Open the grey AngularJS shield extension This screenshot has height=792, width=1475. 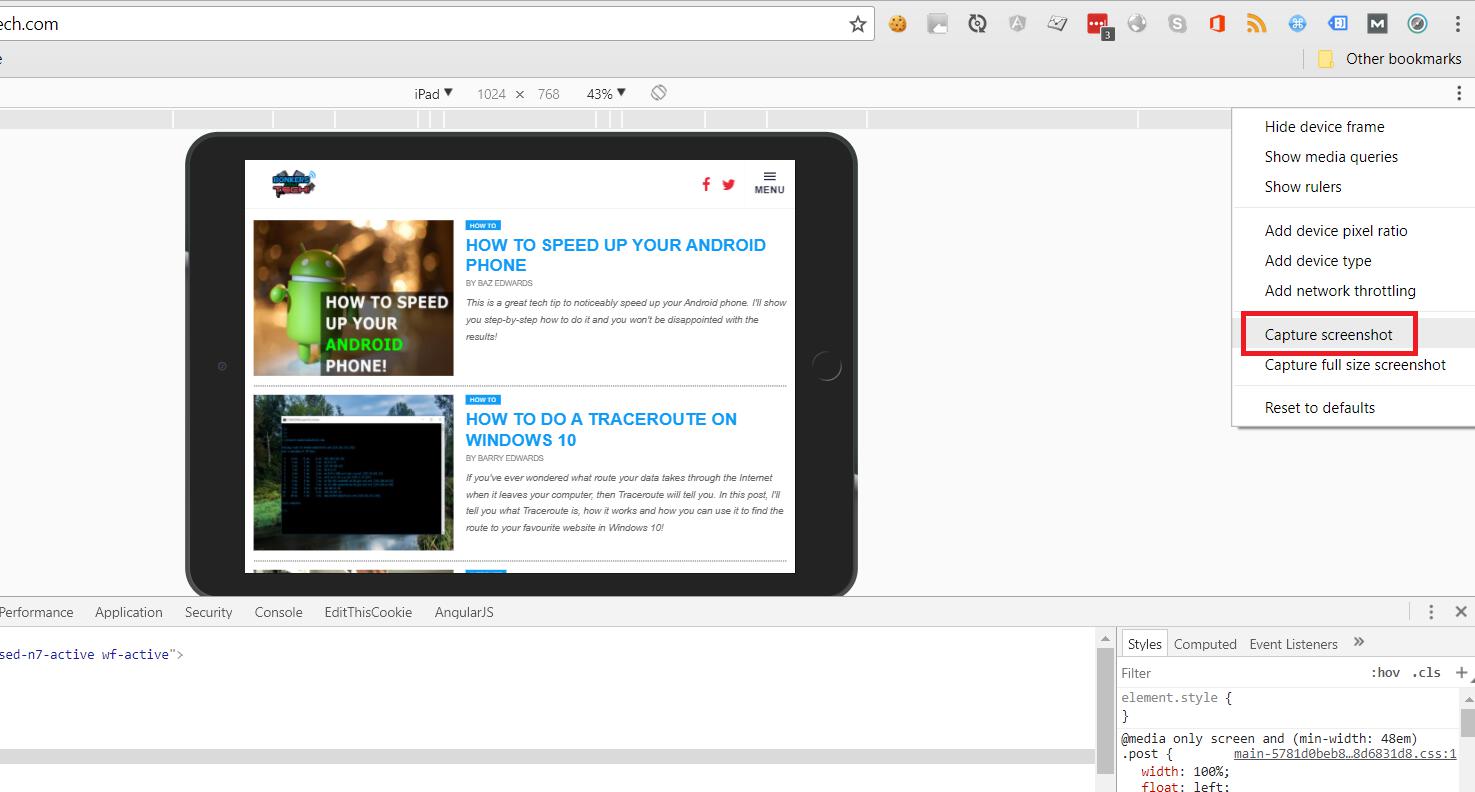click(1017, 24)
